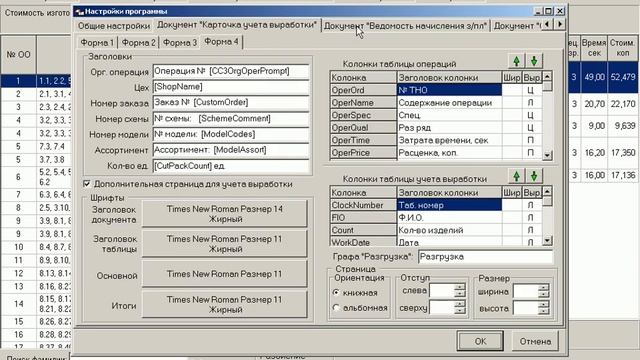Click row 16 in background table
Image resolution: width=640 pixels, height=360 pixels.
point(36,335)
